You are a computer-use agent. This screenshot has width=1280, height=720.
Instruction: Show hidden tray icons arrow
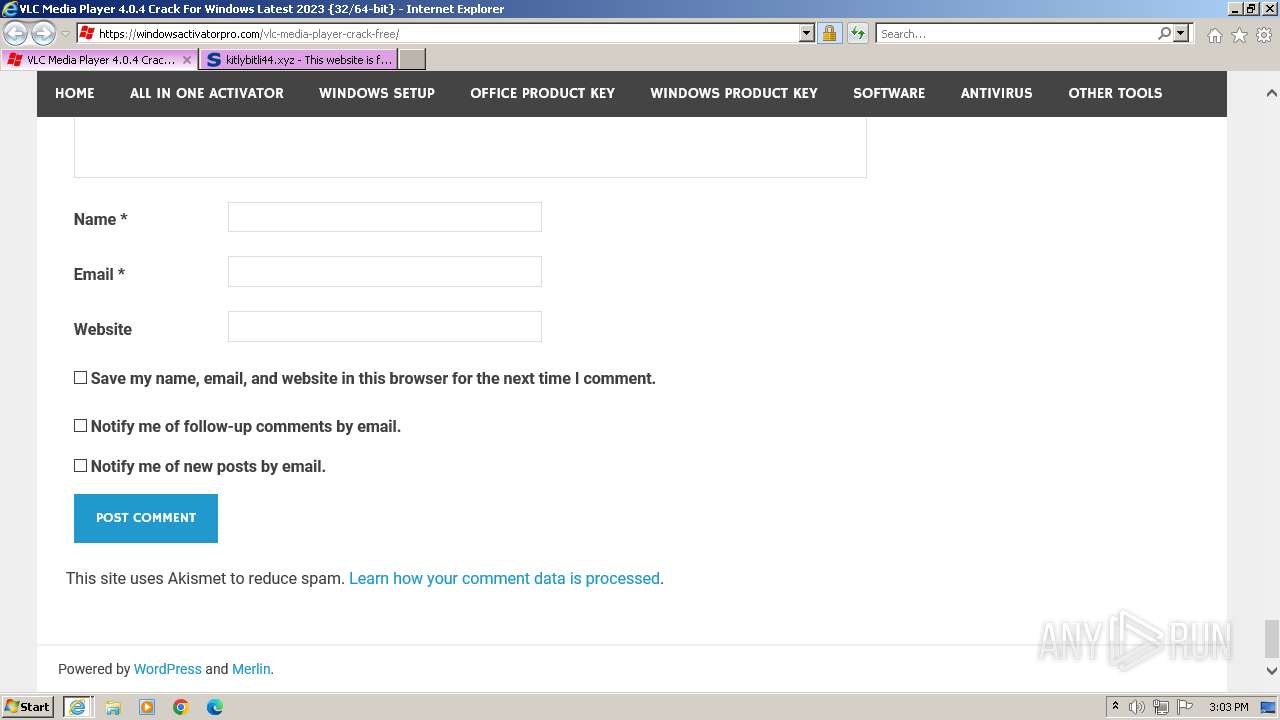pyautogui.click(x=1116, y=707)
